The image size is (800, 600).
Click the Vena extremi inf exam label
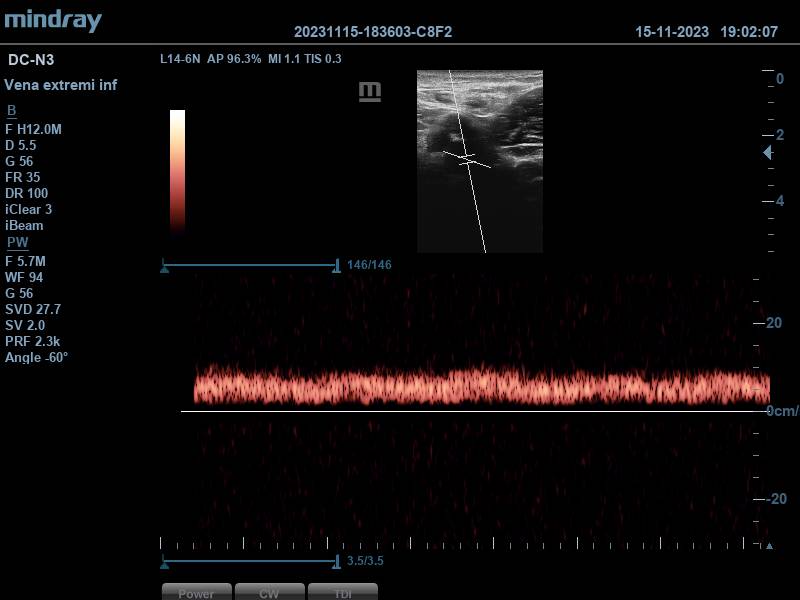point(61,85)
